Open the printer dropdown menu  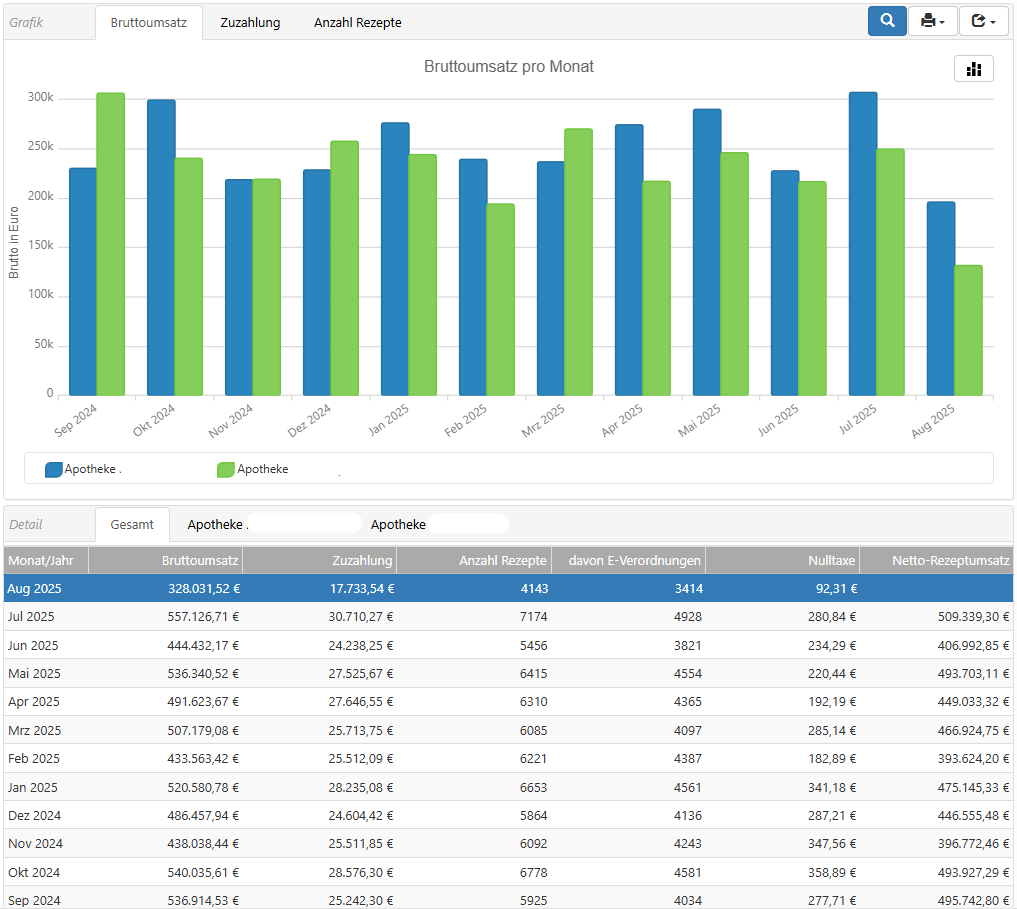pyautogui.click(x=932, y=21)
